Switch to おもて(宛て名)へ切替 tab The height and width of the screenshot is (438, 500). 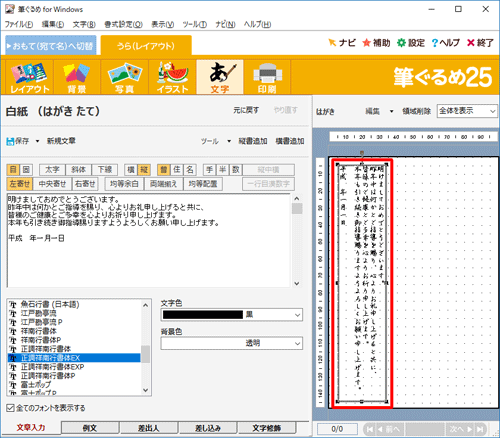point(51,45)
